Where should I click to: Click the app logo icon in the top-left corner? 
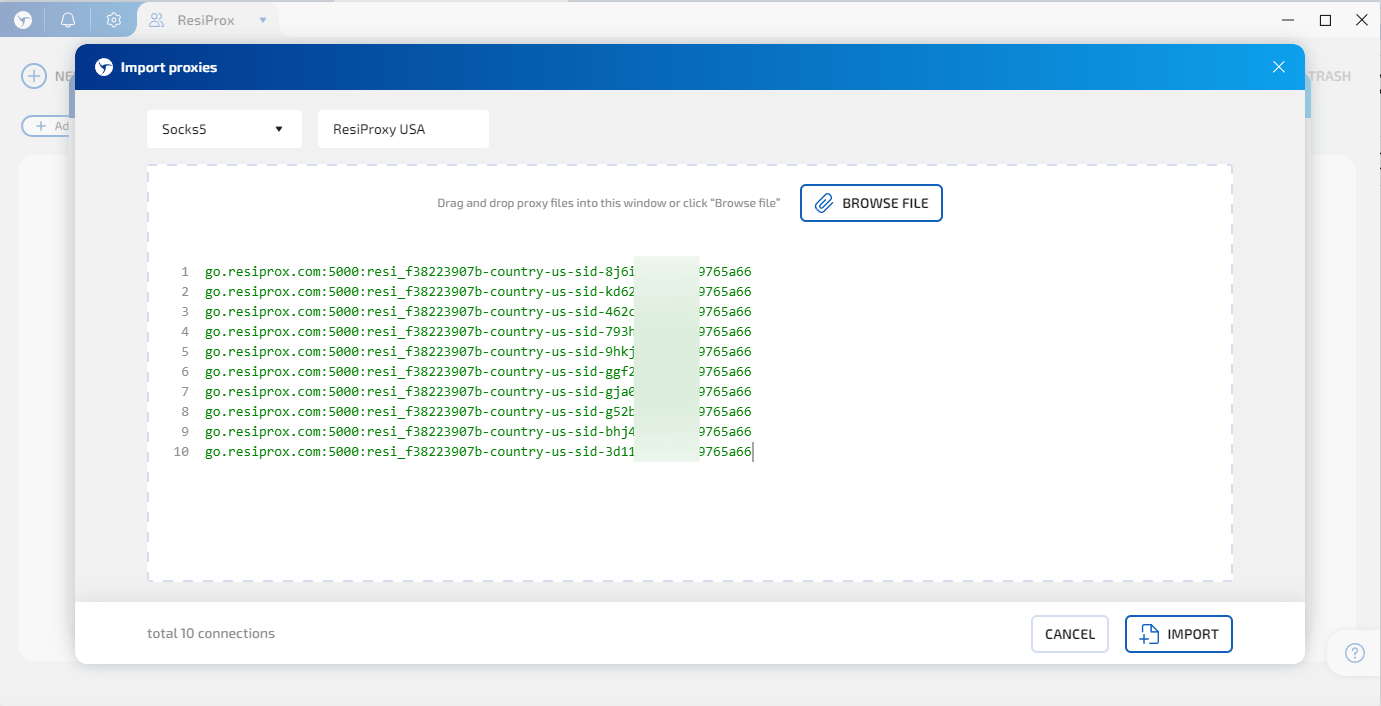point(22,19)
